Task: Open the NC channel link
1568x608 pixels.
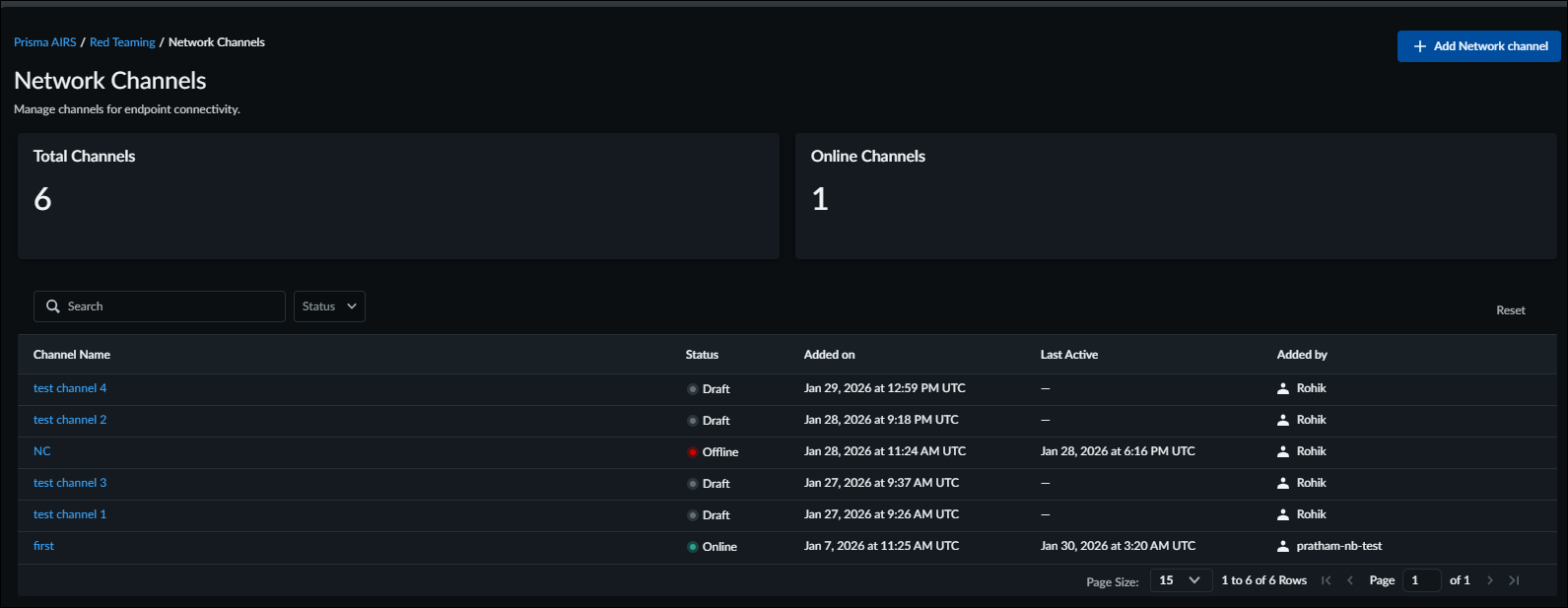Action: pyautogui.click(x=42, y=451)
